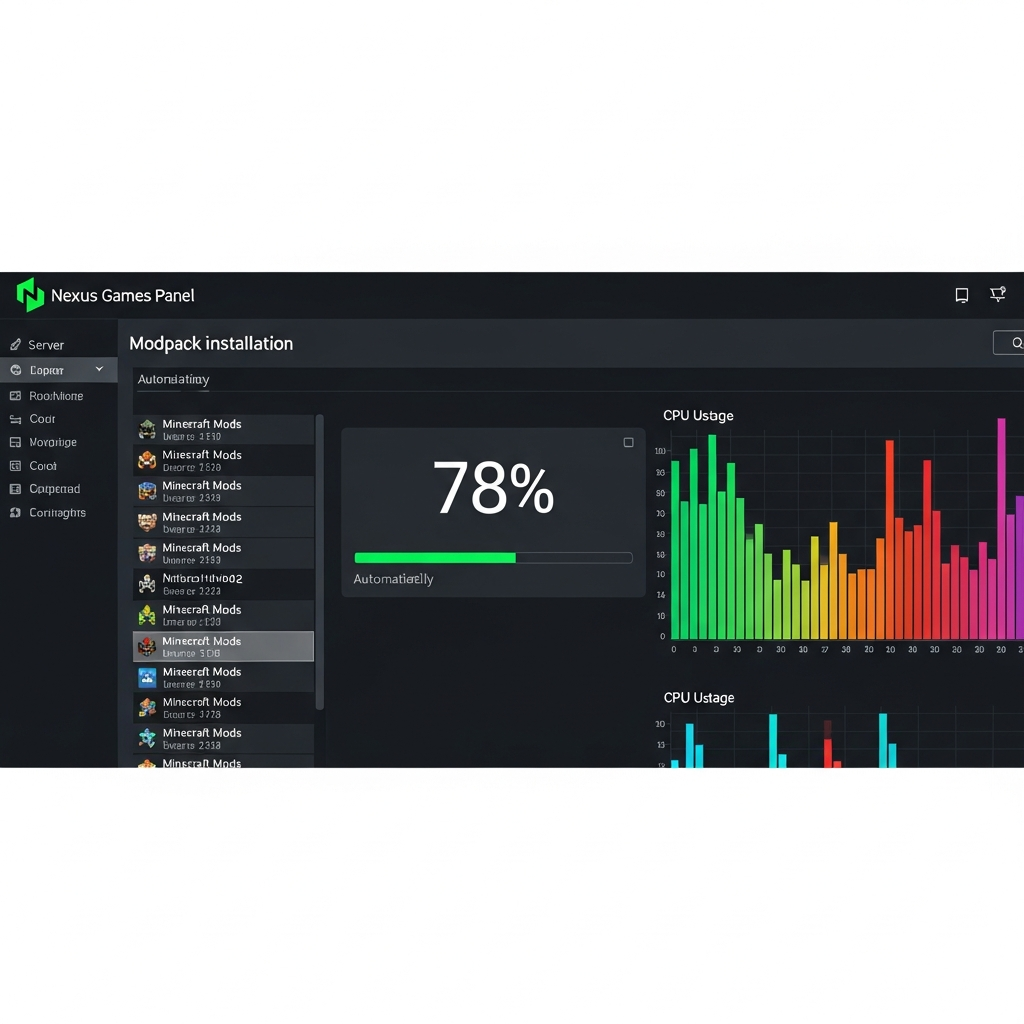Click the pencil icon beside Server

pyautogui.click(x=15, y=345)
